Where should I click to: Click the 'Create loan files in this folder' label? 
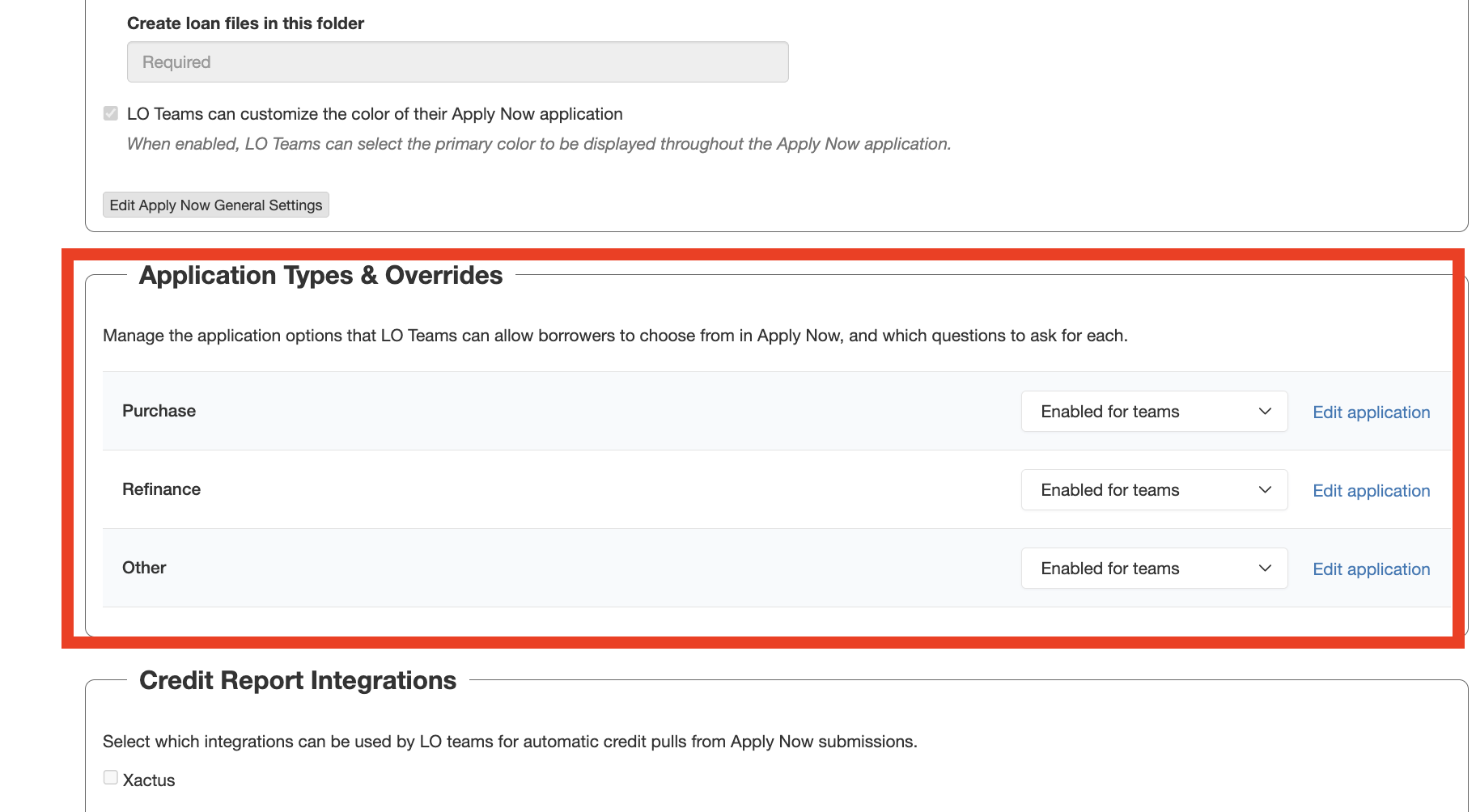pyautogui.click(x=245, y=23)
